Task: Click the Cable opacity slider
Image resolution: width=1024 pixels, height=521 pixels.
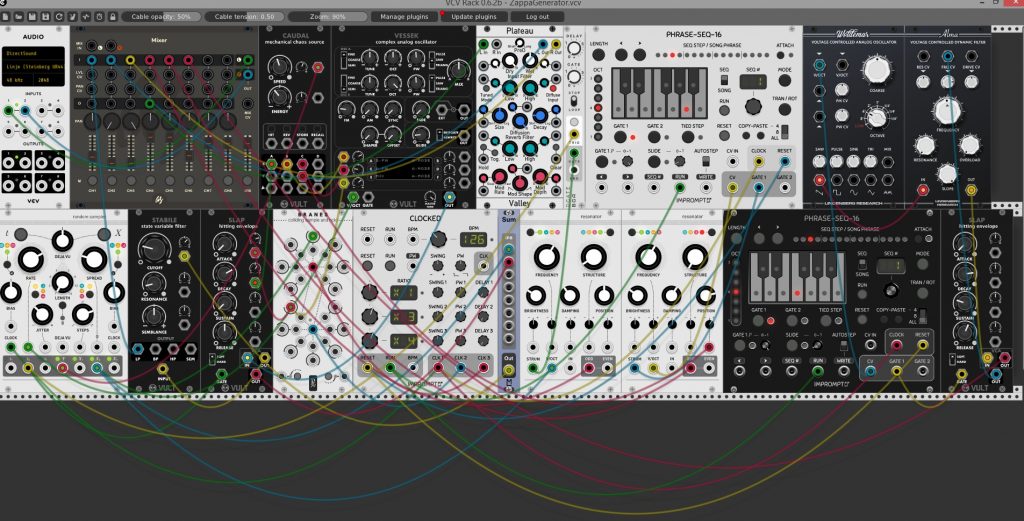Action: pos(161,16)
